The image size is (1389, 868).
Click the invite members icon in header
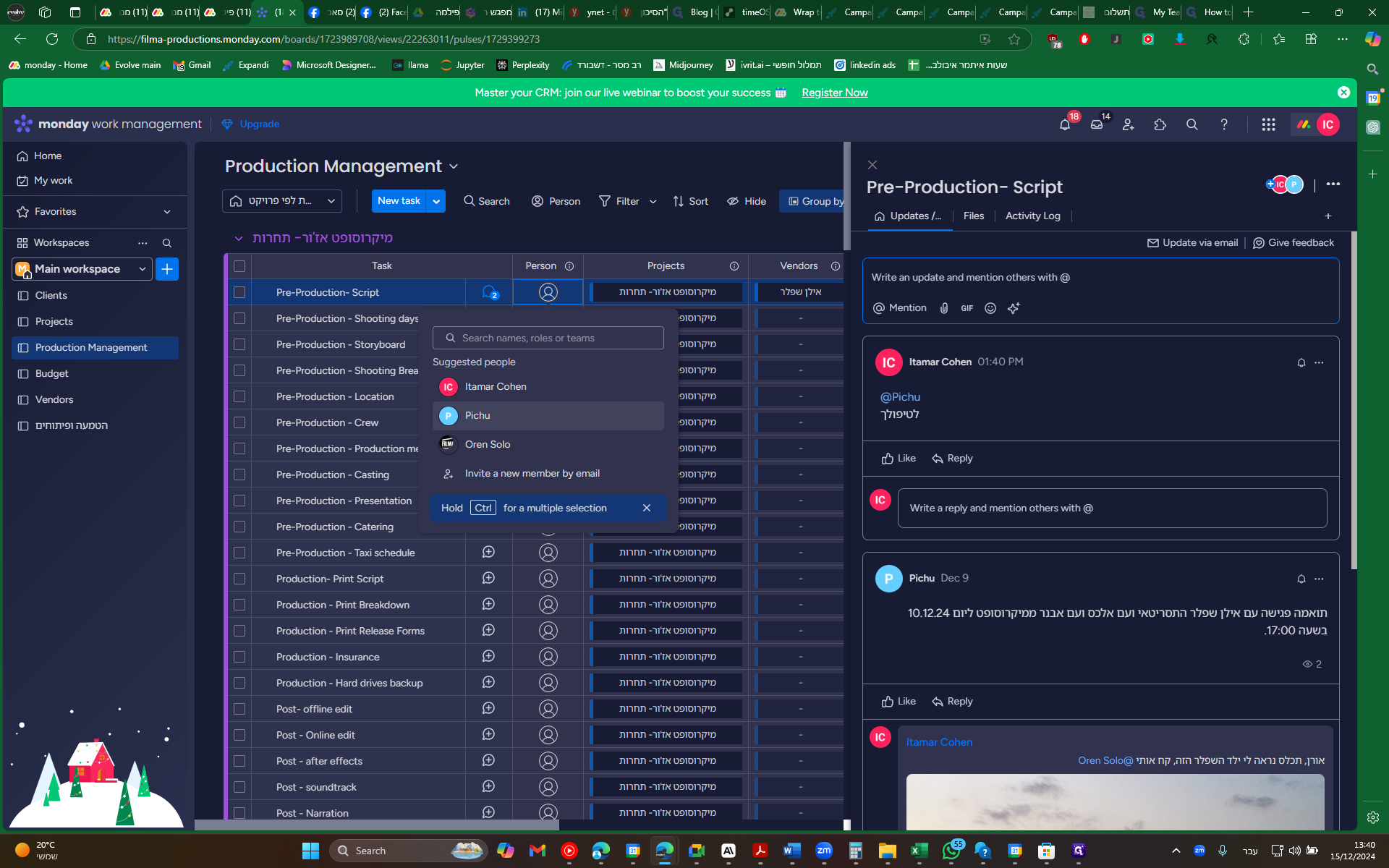1129,124
